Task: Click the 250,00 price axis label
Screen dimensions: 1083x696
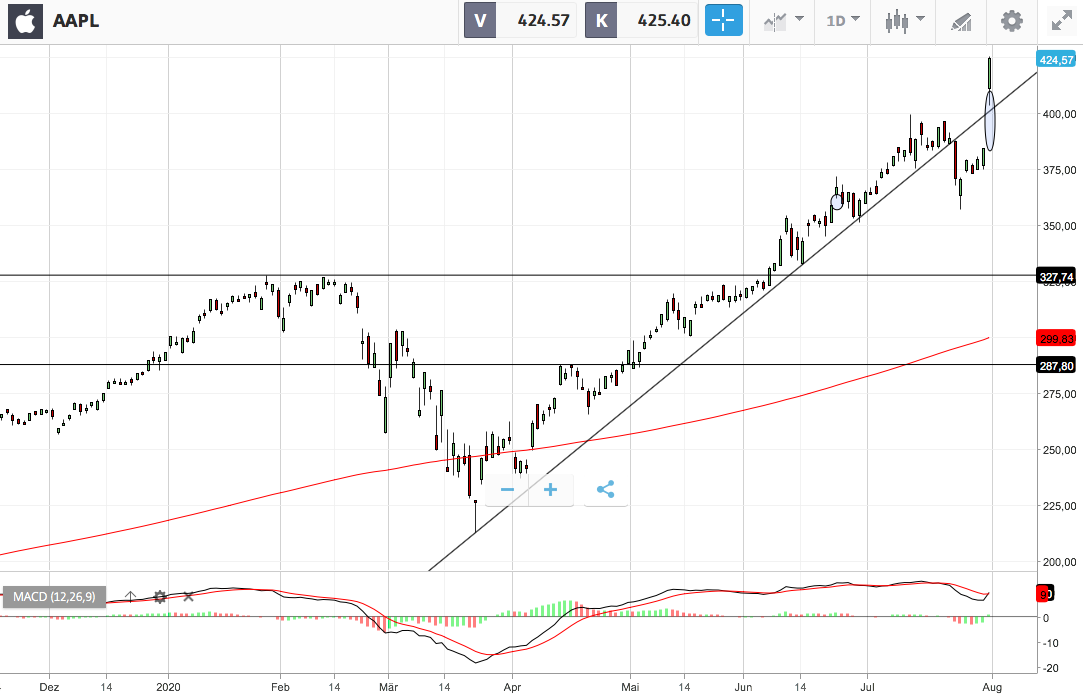Action: [1060, 450]
